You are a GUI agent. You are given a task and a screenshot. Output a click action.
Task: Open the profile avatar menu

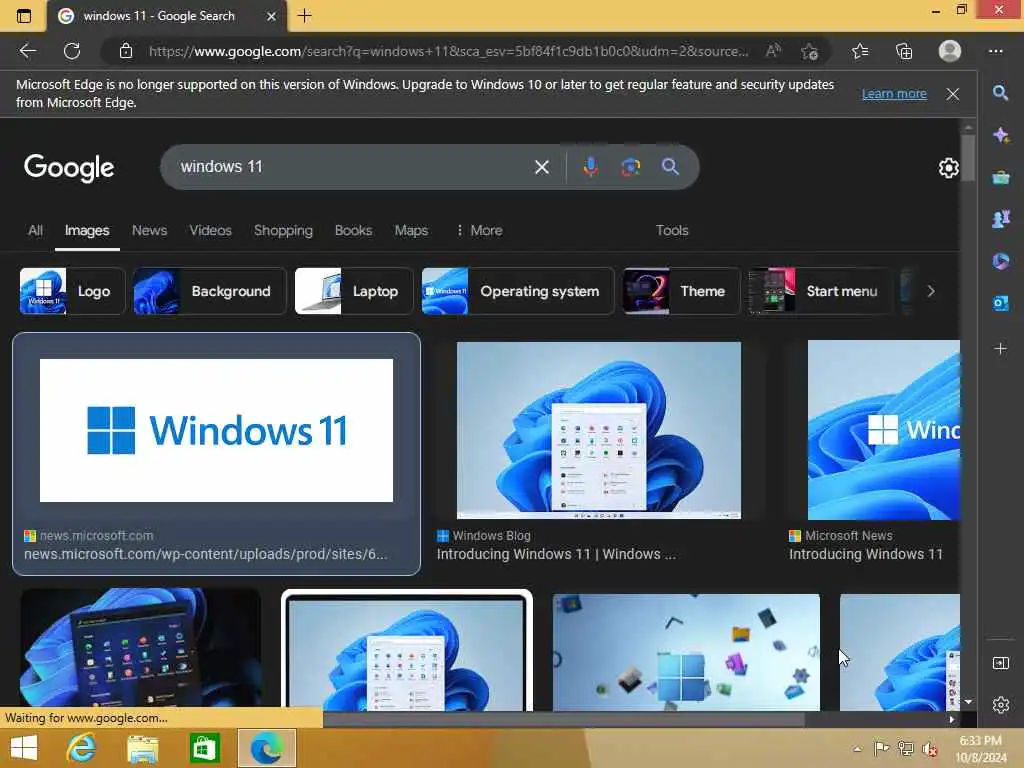(x=950, y=51)
